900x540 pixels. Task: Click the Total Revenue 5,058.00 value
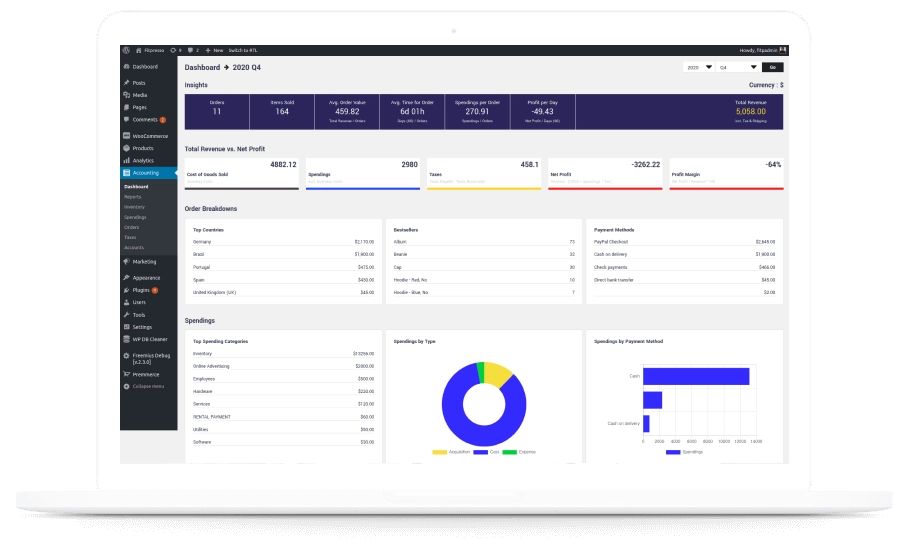(x=751, y=112)
